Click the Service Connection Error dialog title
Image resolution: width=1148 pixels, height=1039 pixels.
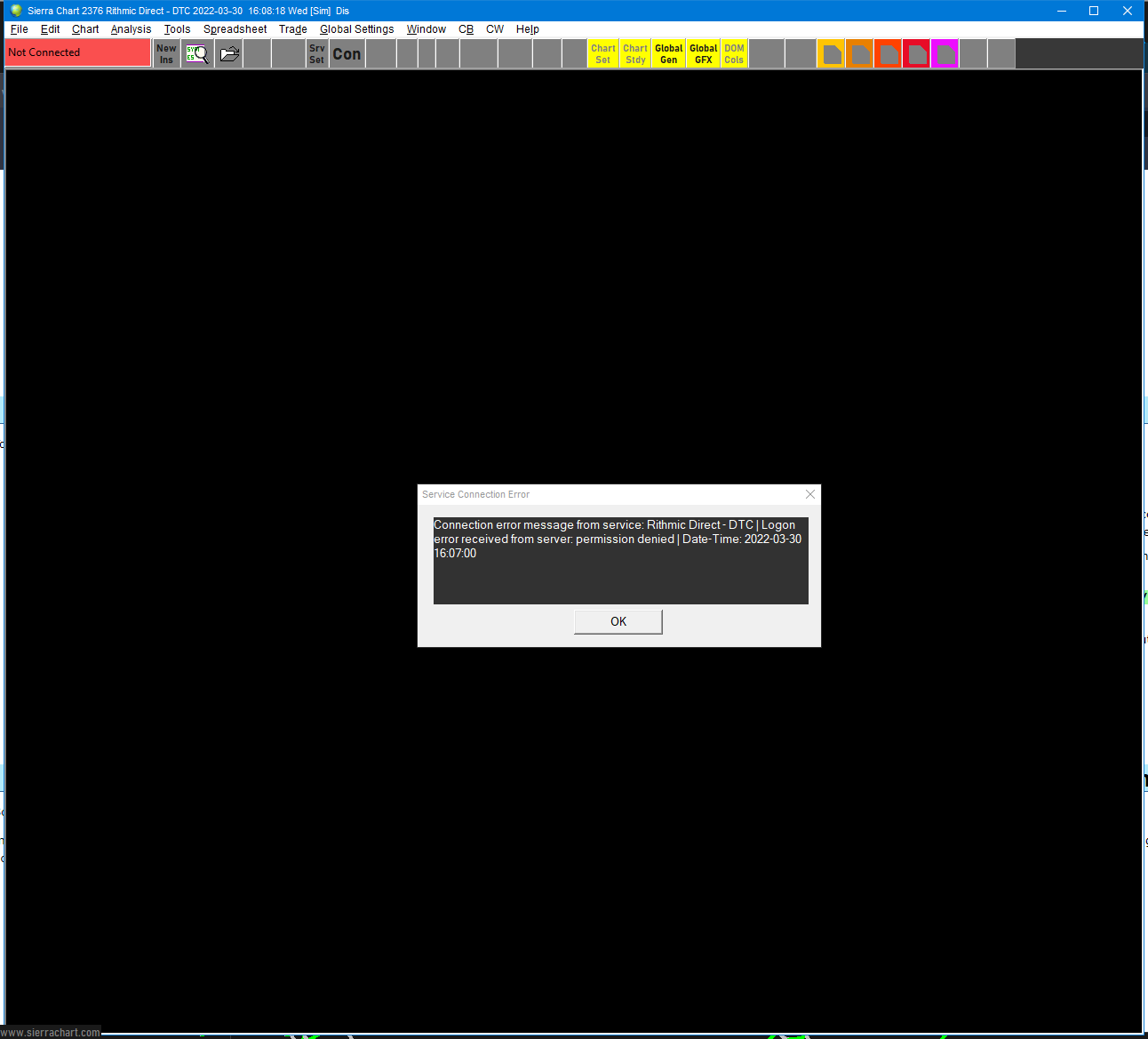[475, 494]
